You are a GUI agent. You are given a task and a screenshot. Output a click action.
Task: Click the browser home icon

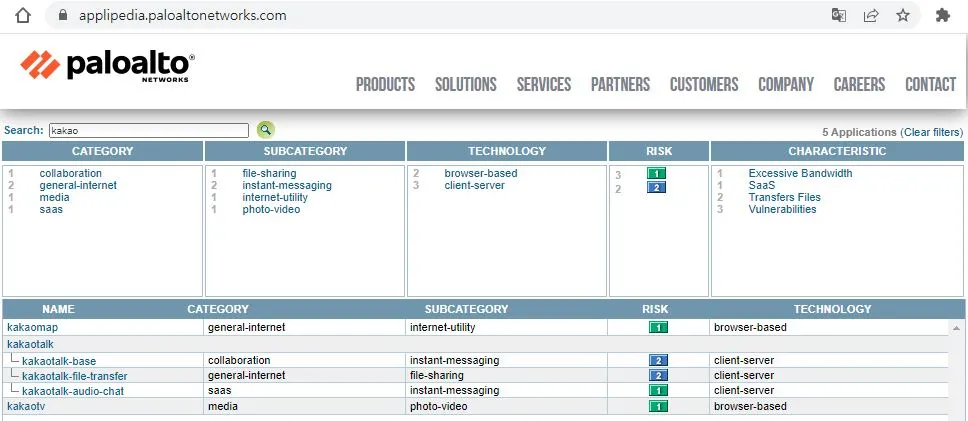point(22,15)
